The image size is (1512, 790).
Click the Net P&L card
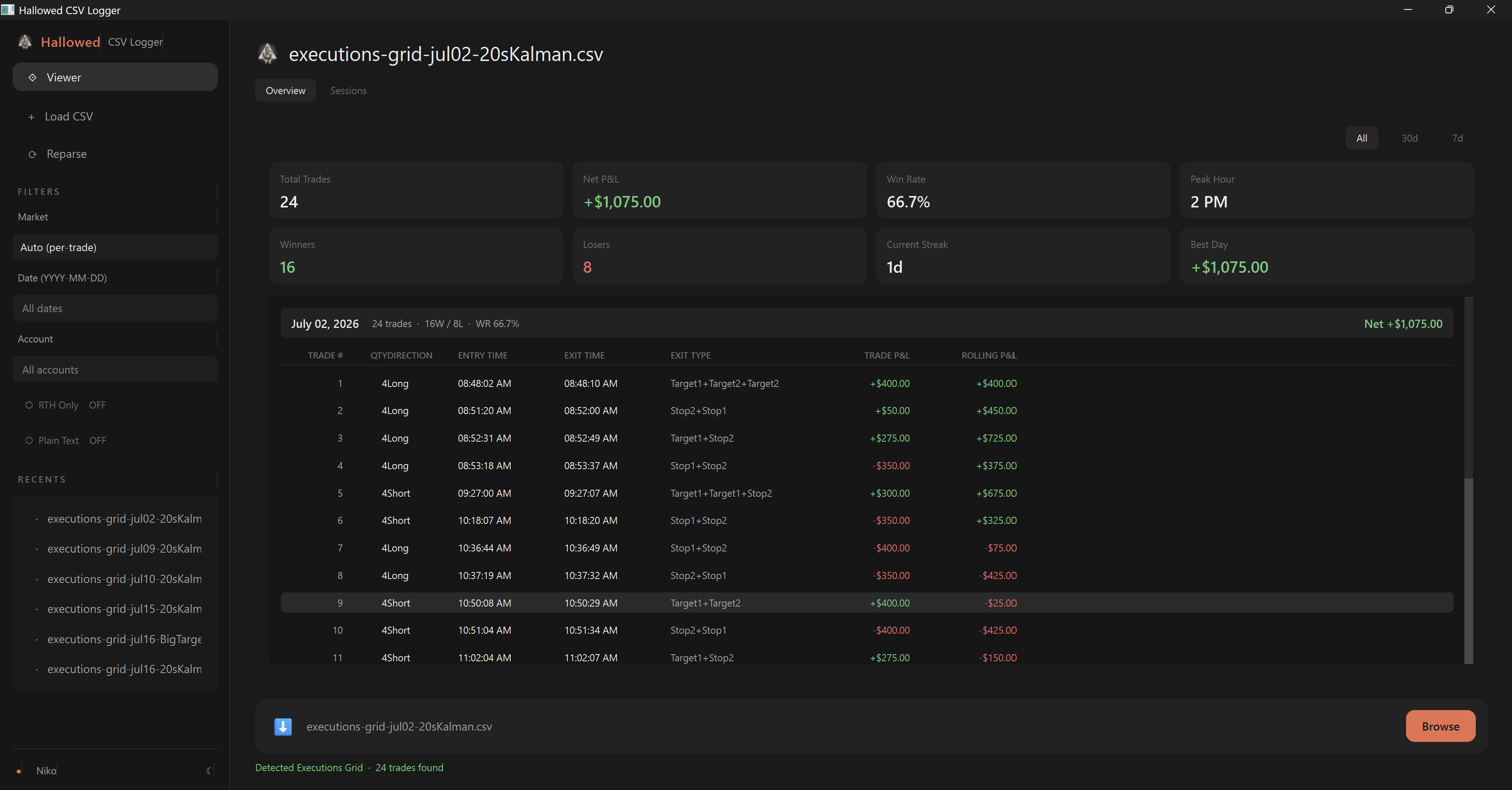[720, 190]
